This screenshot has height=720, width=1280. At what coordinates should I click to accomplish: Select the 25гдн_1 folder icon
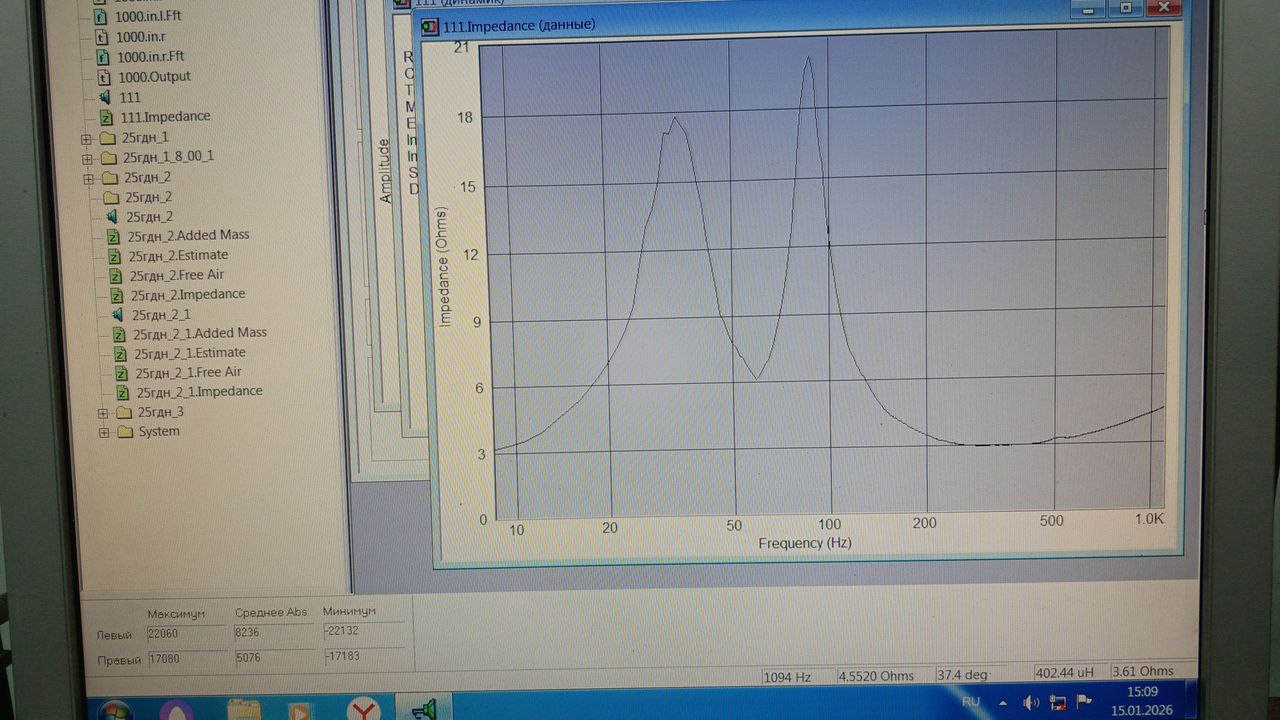point(108,138)
